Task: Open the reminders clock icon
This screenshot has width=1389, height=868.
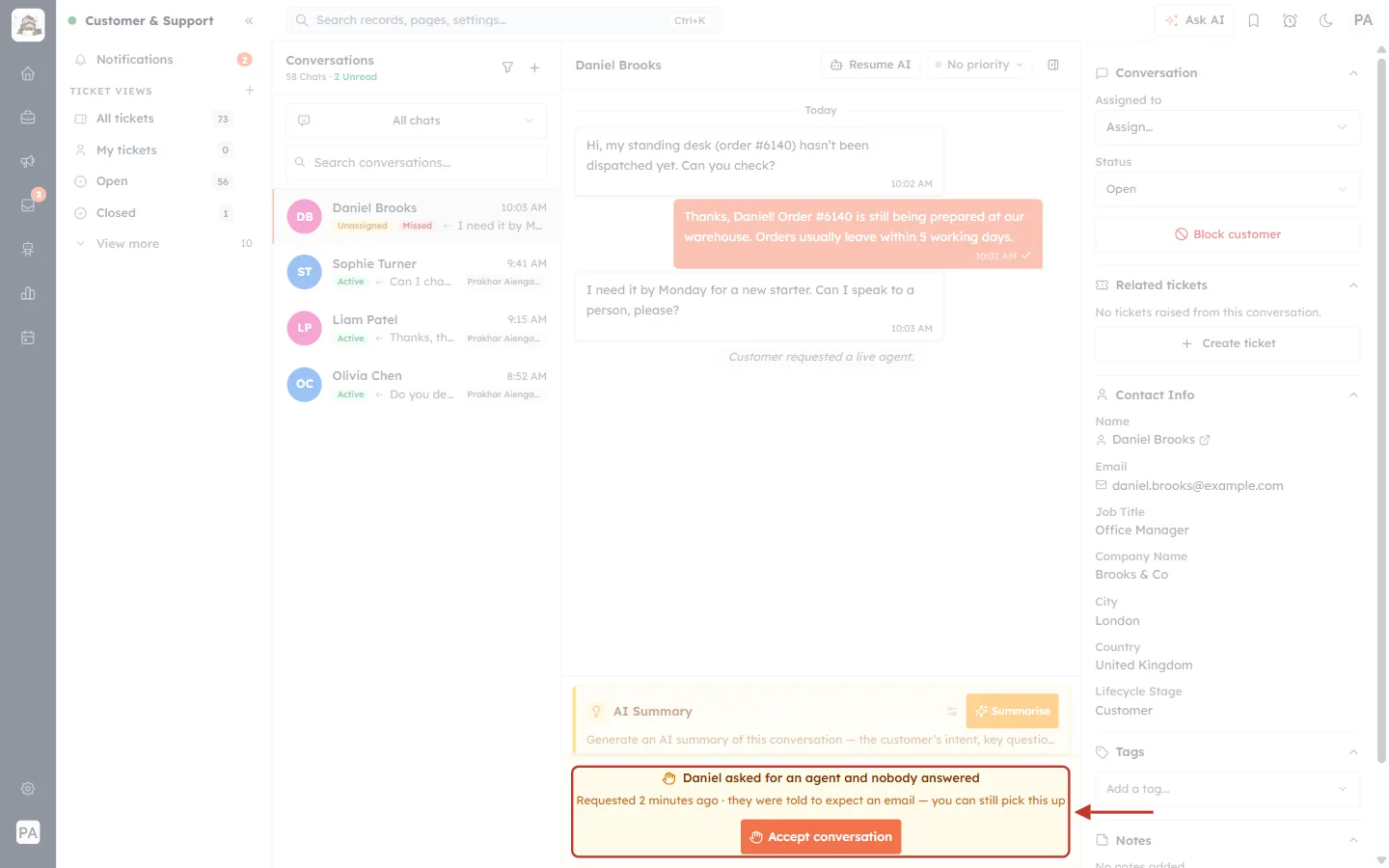Action: [1290, 20]
